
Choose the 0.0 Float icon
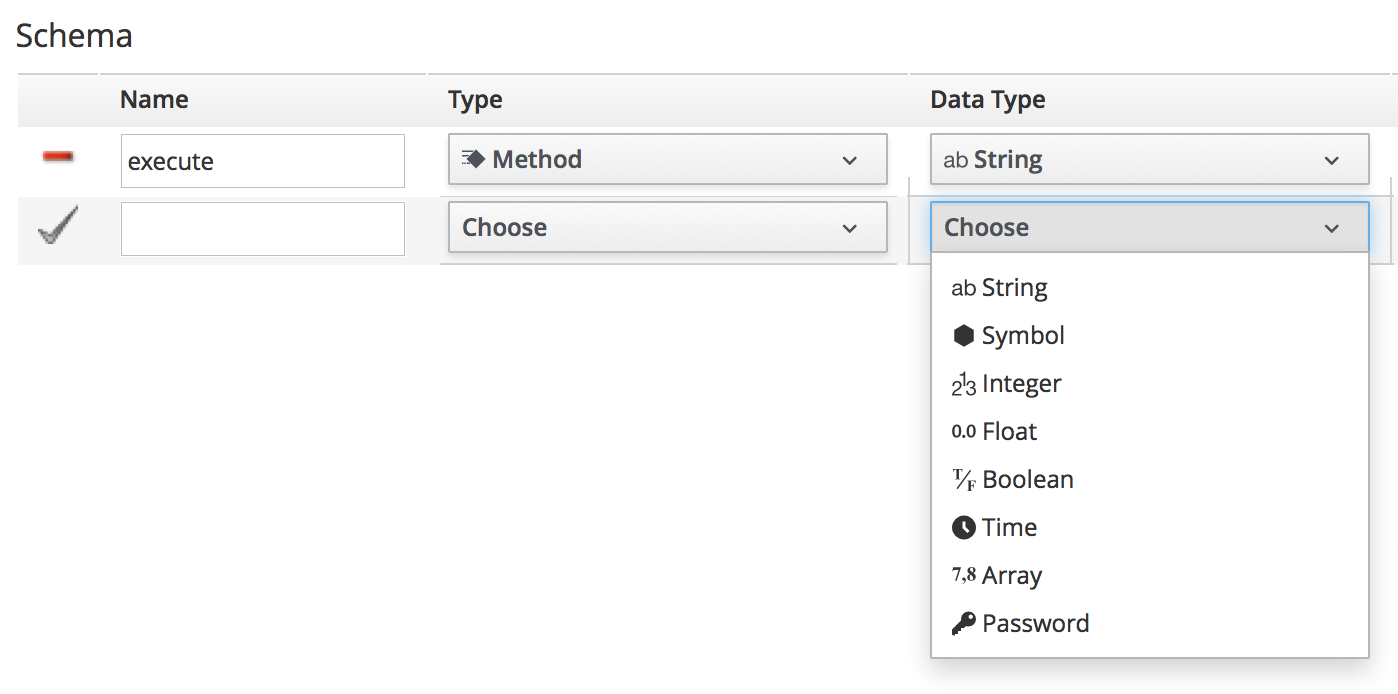pyautogui.click(x=963, y=432)
